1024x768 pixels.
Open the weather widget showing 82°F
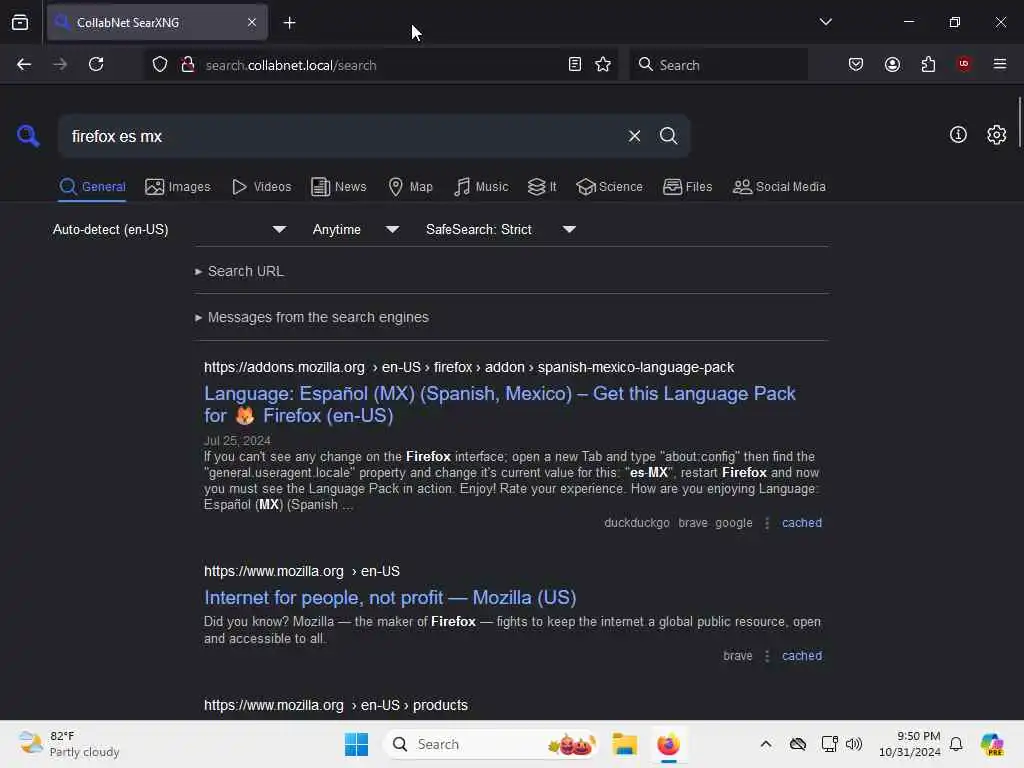pos(69,744)
